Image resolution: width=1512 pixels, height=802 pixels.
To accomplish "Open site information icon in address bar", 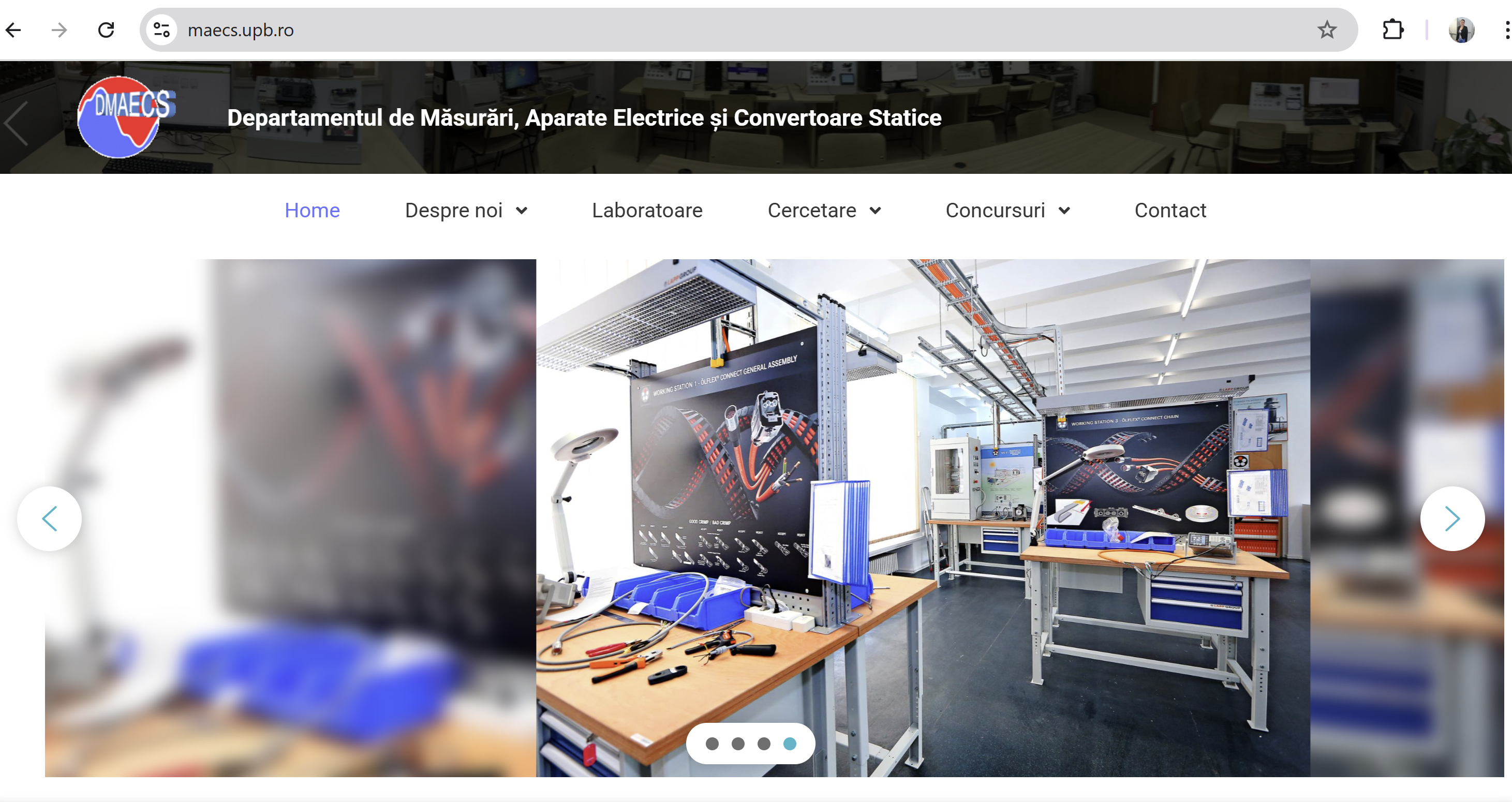I will (x=161, y=30).
